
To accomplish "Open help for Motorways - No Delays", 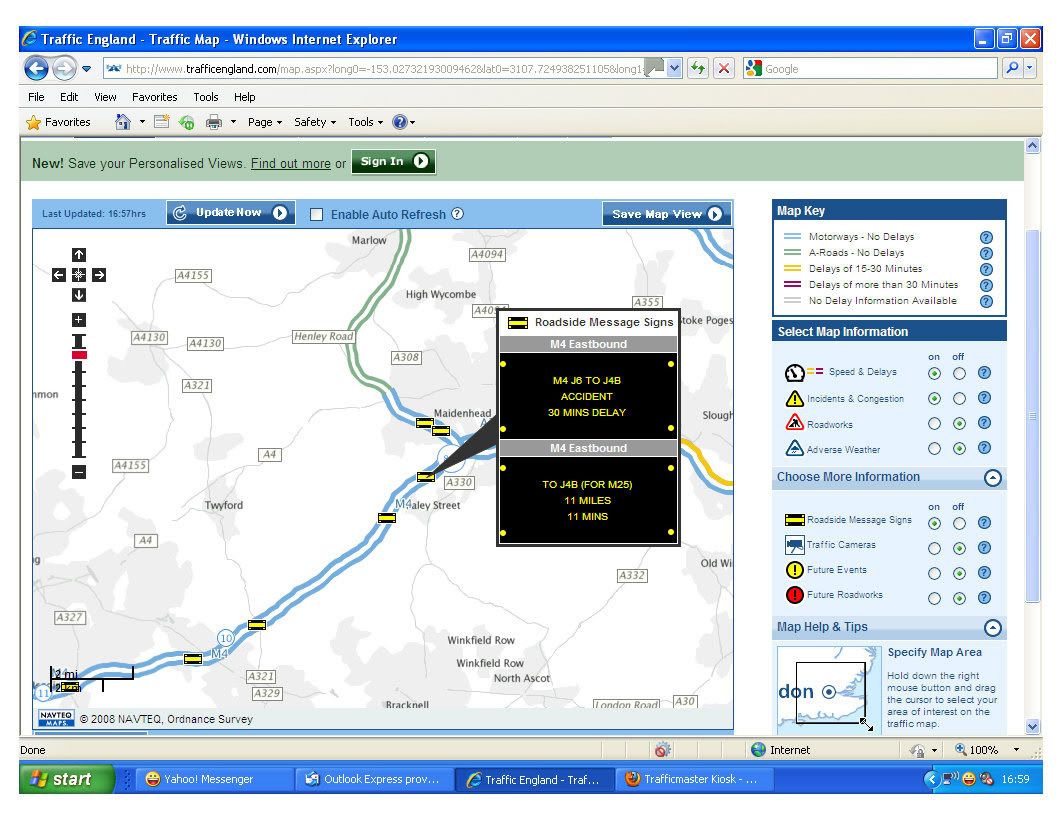I will pyautogui.click(x=986, y=237).
